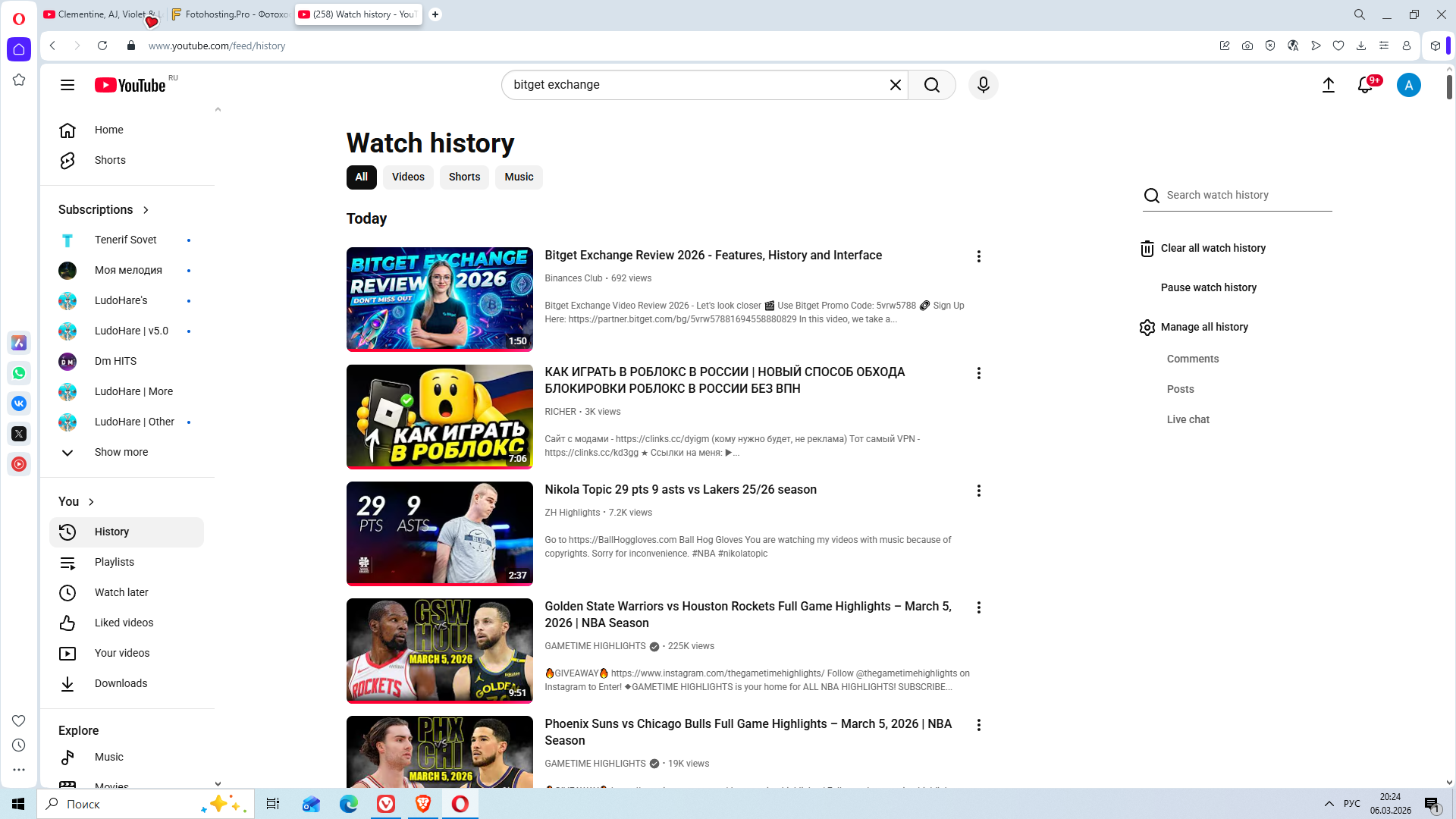Open Manage all history settings
This screenshot has height=819, width=1456.
tap(1203, 327)
